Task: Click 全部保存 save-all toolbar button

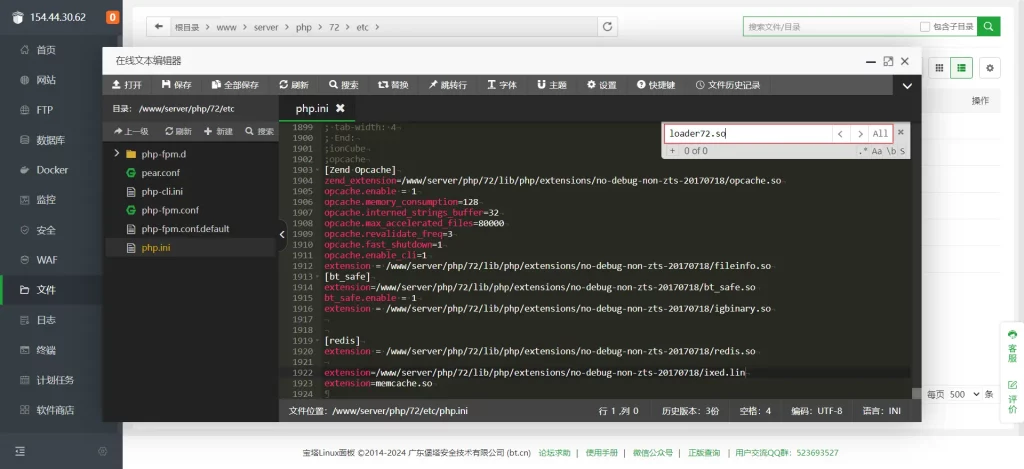Action: pyautogui.click(x=234, y=85)
